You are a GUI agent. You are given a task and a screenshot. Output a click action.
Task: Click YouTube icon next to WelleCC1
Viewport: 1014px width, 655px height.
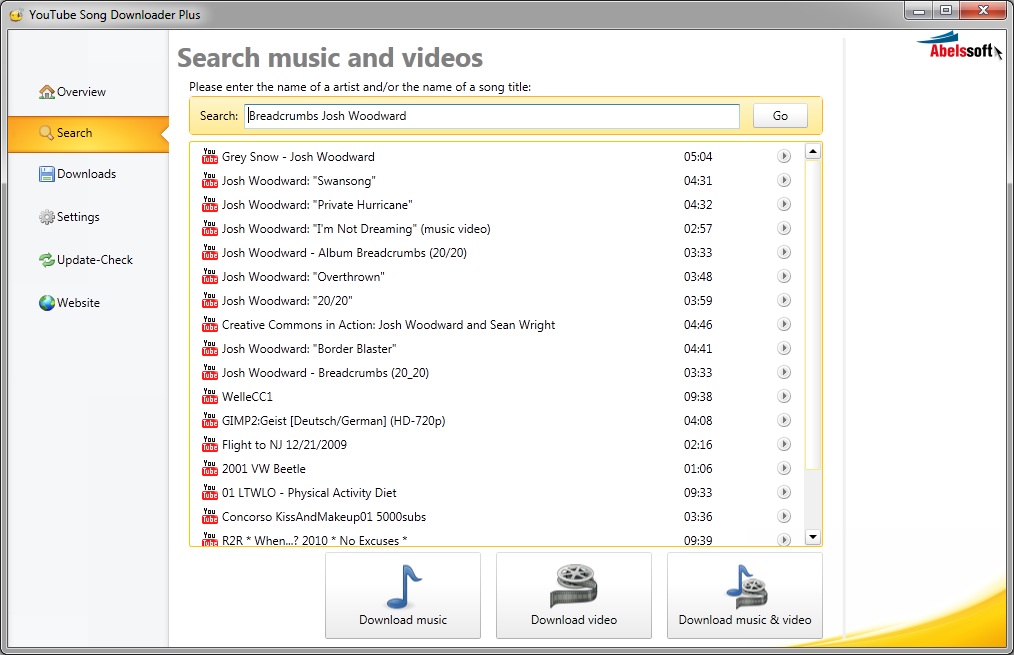click(x=210, y=396)
